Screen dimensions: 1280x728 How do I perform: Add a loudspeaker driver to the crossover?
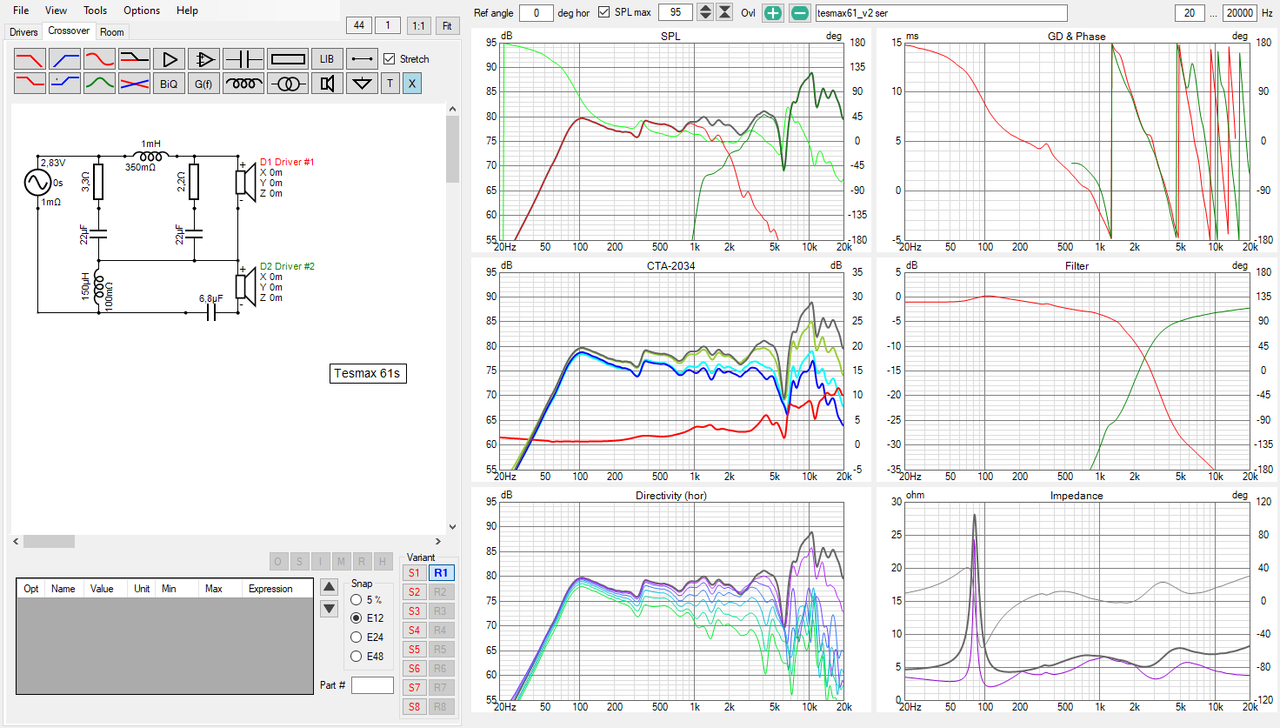click(326, 84)
